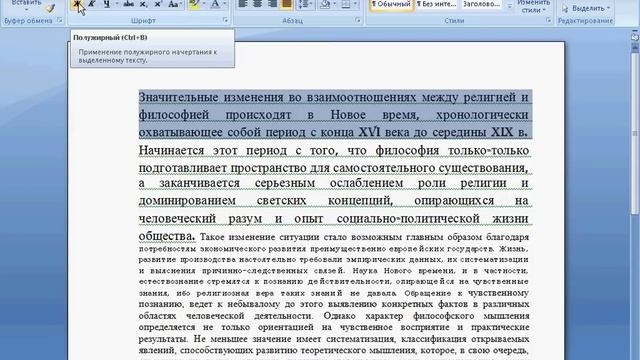Viewport: 640px width, 360px height.
Task: Click the vertical scrollbar thumb
Action: pos(635,133)
